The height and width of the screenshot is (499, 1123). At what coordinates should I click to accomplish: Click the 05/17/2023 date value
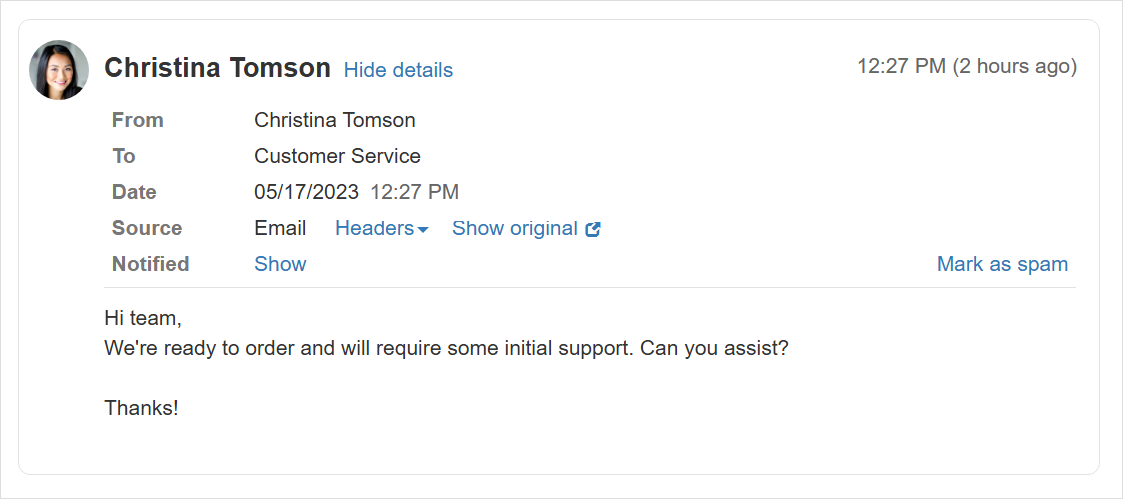point(305,192)
